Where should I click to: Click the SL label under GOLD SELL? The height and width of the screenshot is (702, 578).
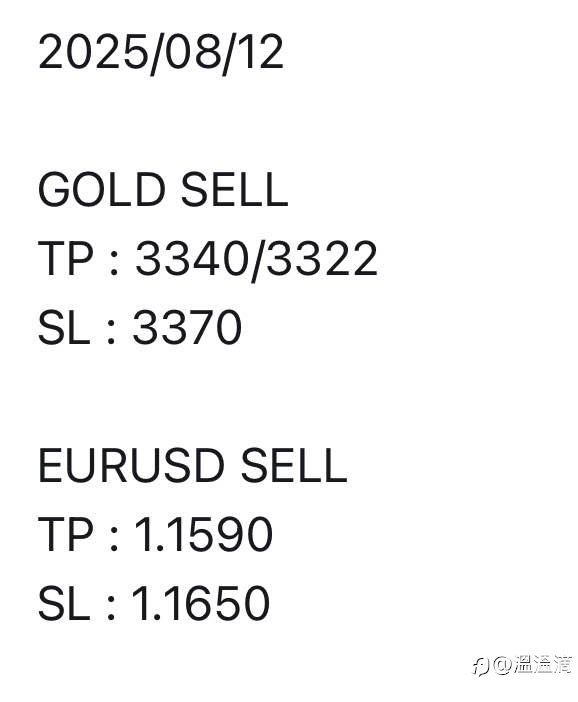point(64,327)
